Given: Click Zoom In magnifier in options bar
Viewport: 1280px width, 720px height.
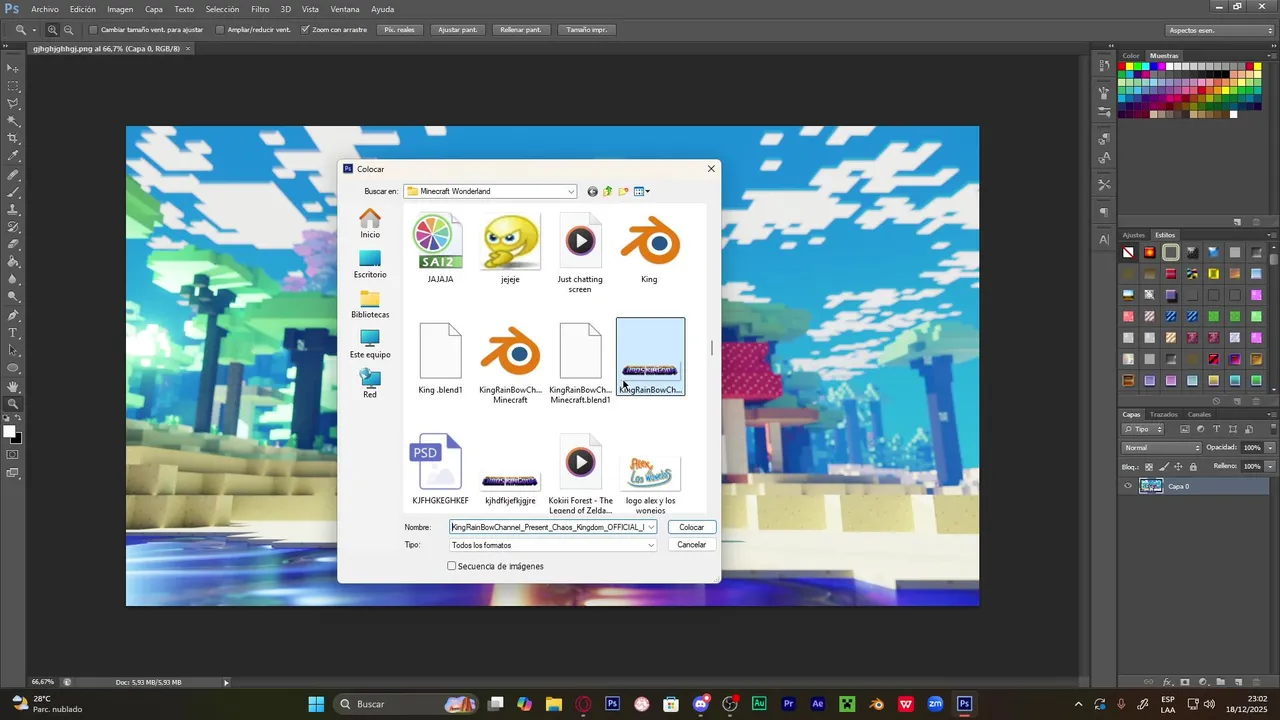Looking at the screenshot, I should click(x=52, y=30).
